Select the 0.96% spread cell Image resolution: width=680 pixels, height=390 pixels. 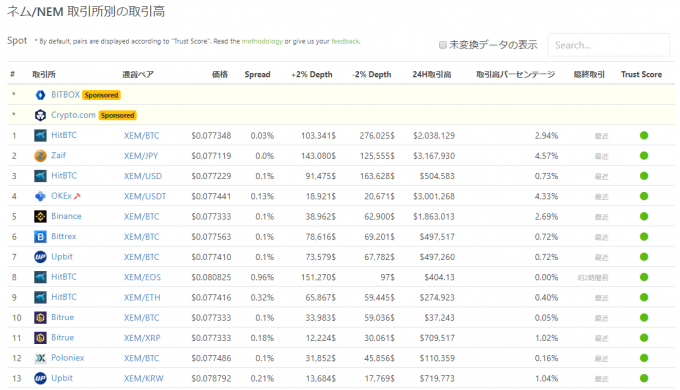(x=262, y=277)
